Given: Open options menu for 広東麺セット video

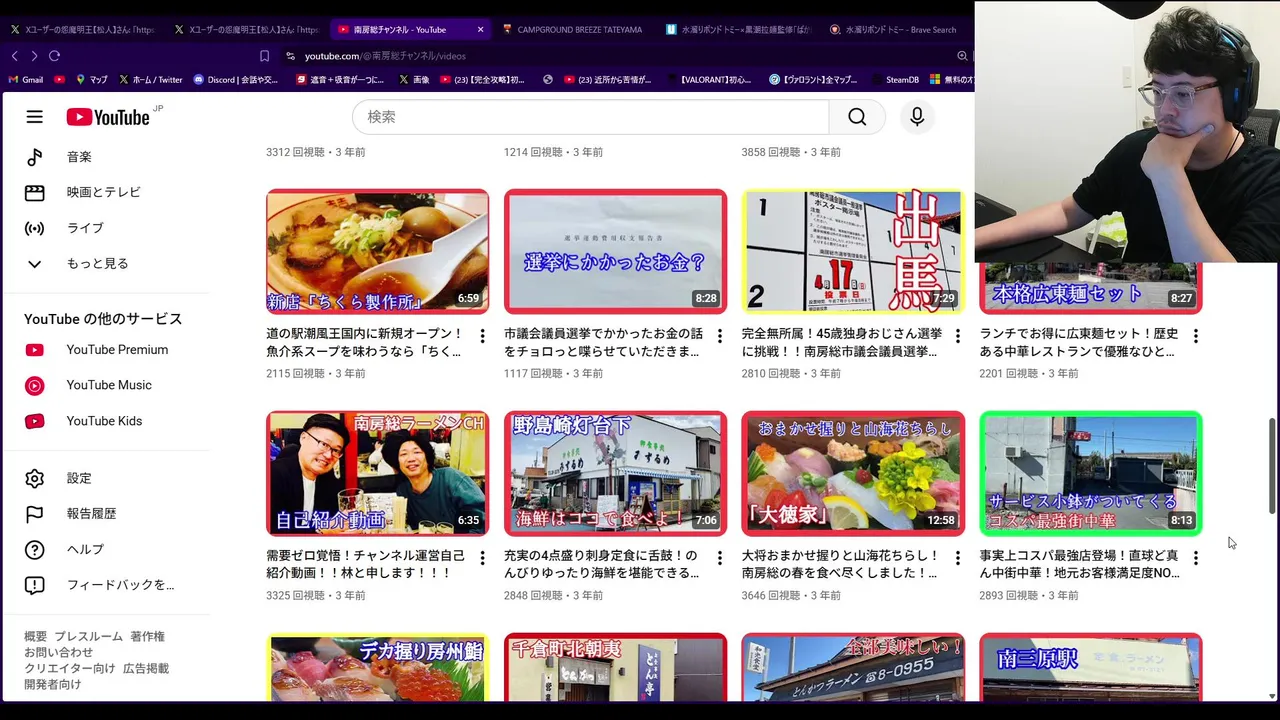Looking at the screenshot, I should (x=1196, y=336).
